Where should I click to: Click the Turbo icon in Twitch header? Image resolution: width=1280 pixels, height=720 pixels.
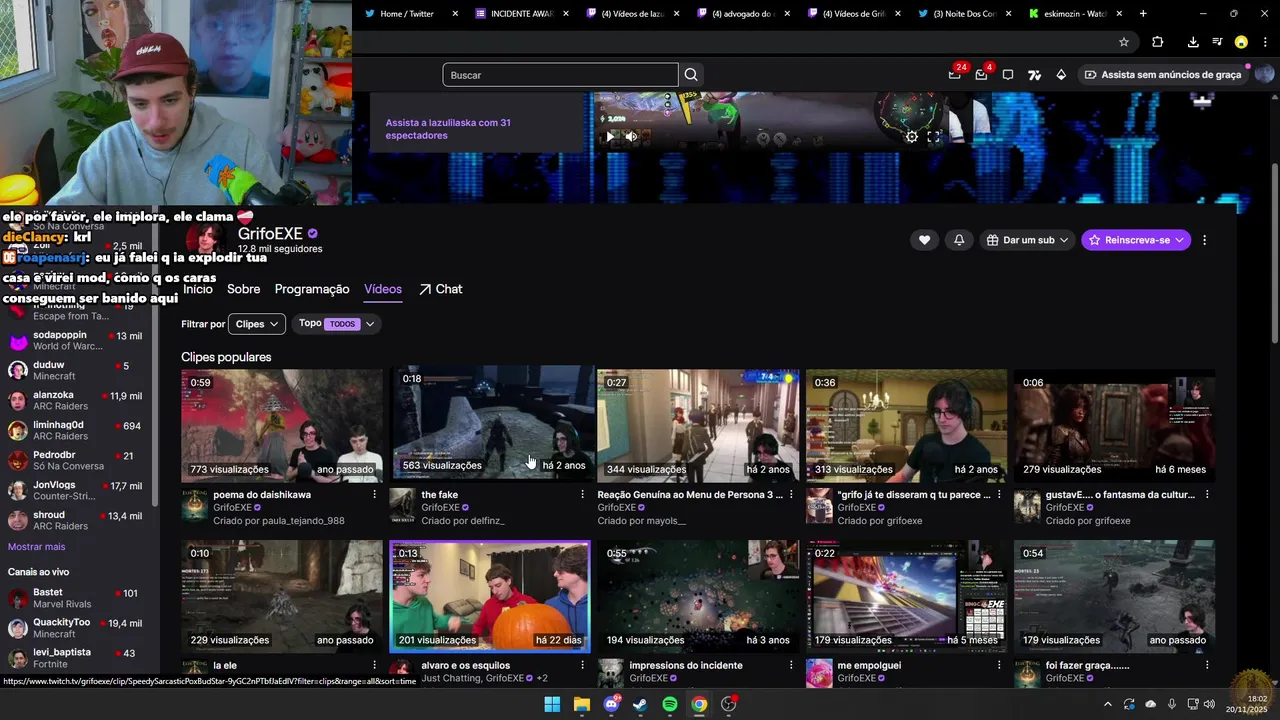[x=1034, y=75]
